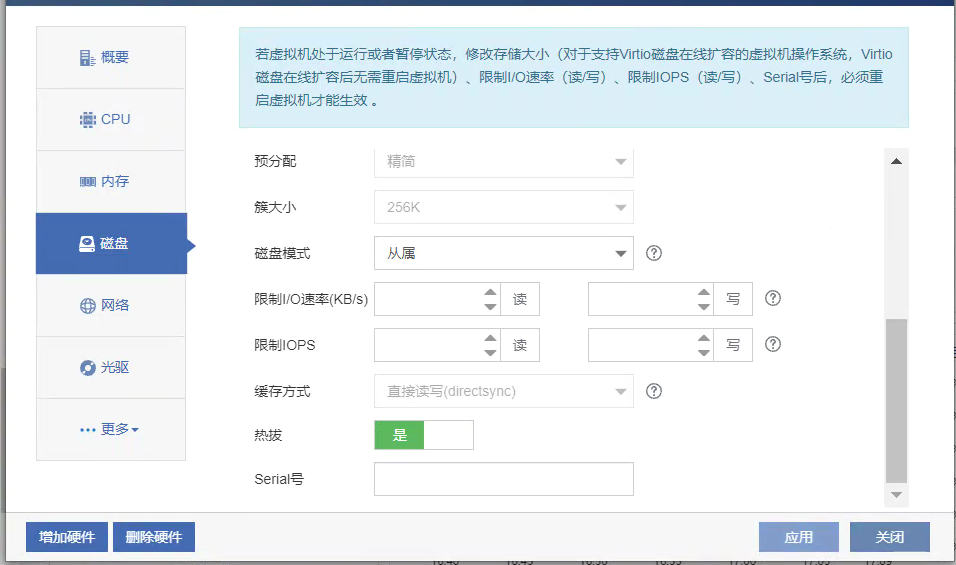The image size is (956, 565).
Task: Click the 删除硬件 delete hardware button
Action: pos(154,537)
